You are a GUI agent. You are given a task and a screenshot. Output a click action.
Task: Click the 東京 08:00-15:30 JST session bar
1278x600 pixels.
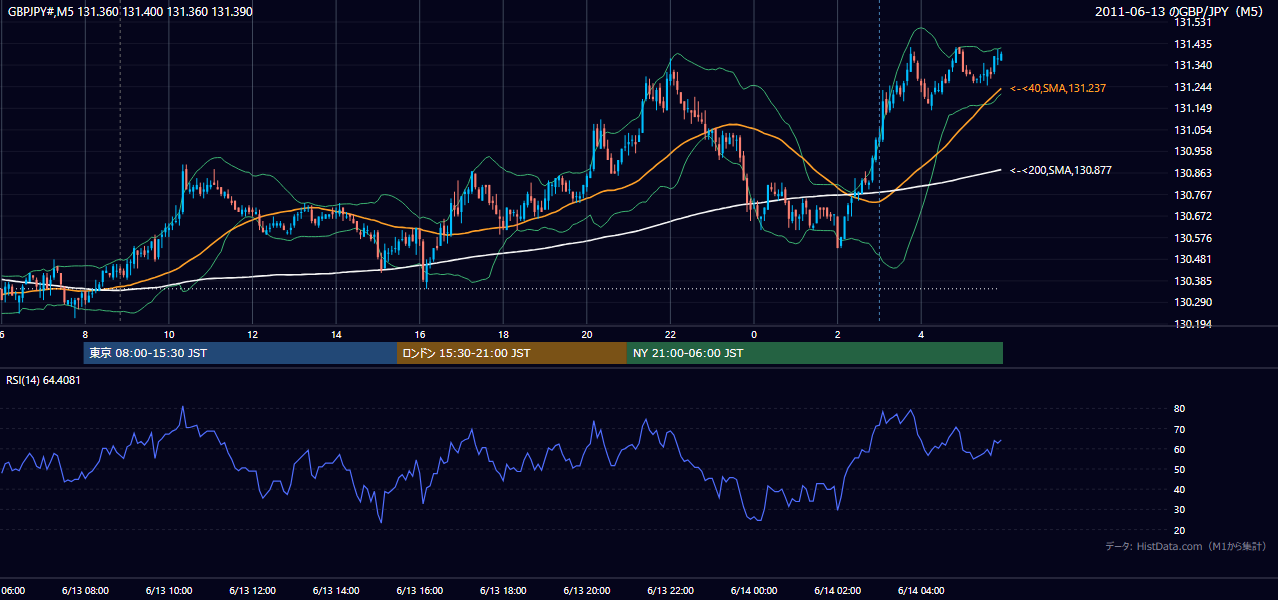[x=240, y=353]
